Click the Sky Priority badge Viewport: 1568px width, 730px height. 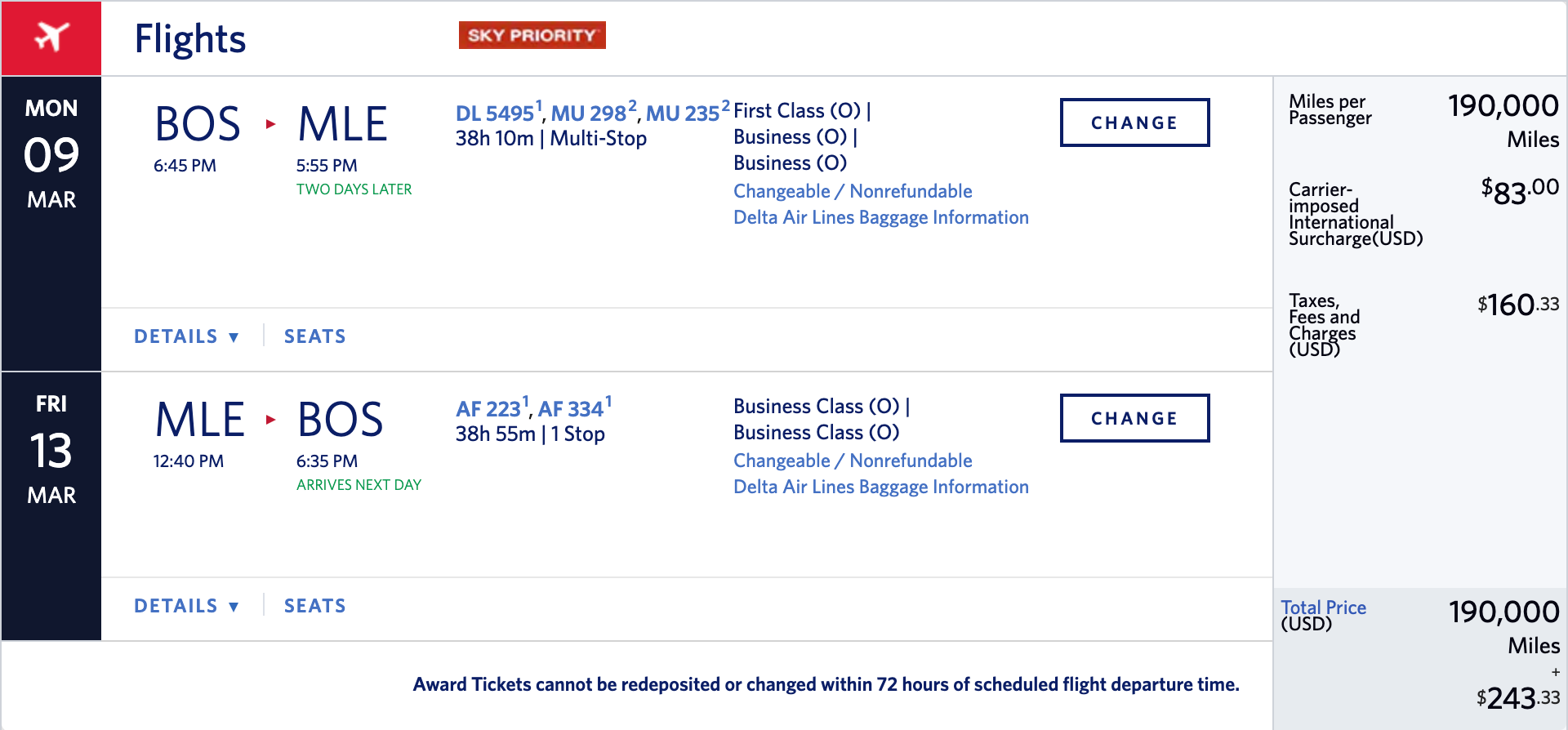click(532, 35)
